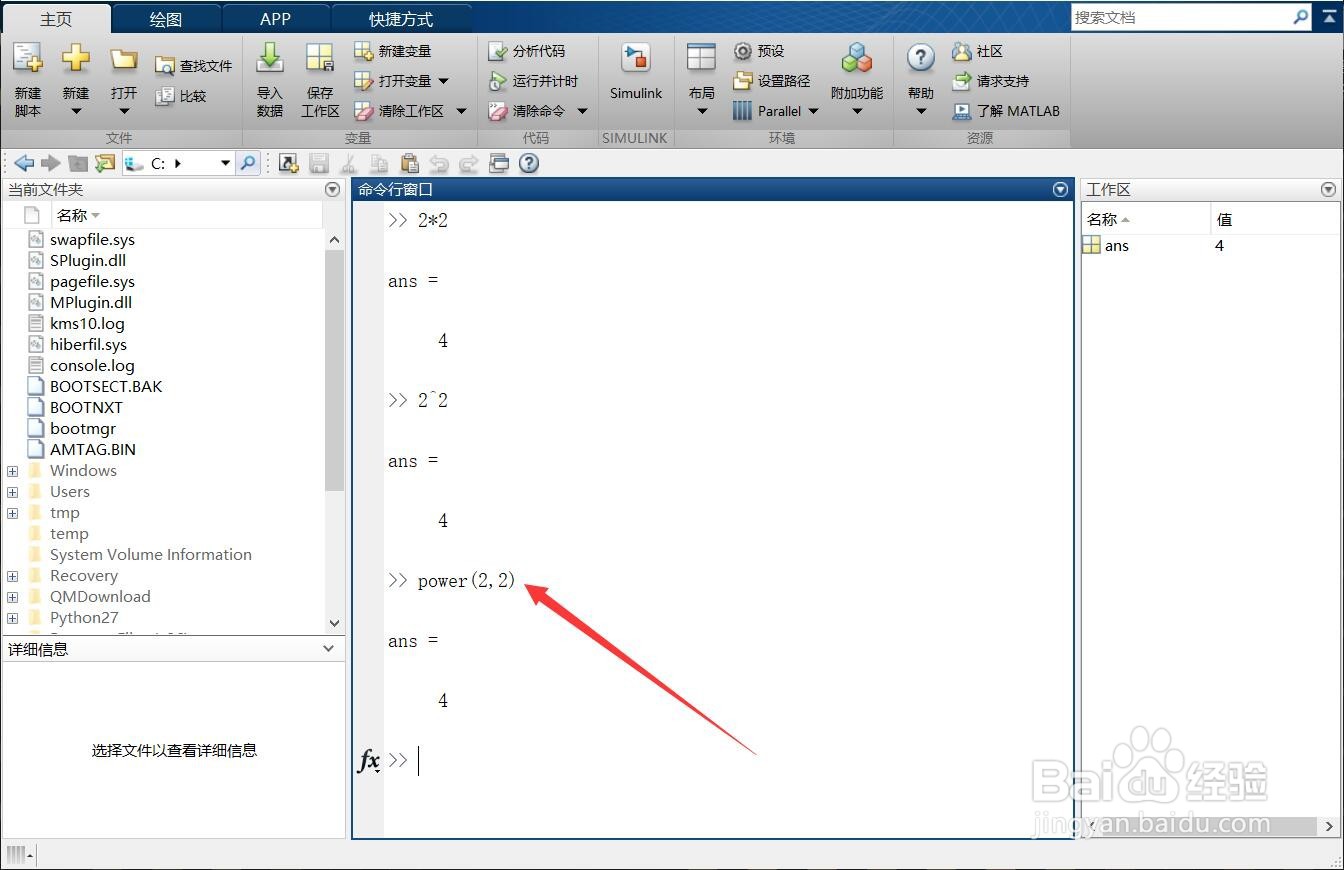Click in the command prompt input line
Image resolution: width=1344 pixels, height=870 pixels.
pyautogui.click(x=730, y=761)
